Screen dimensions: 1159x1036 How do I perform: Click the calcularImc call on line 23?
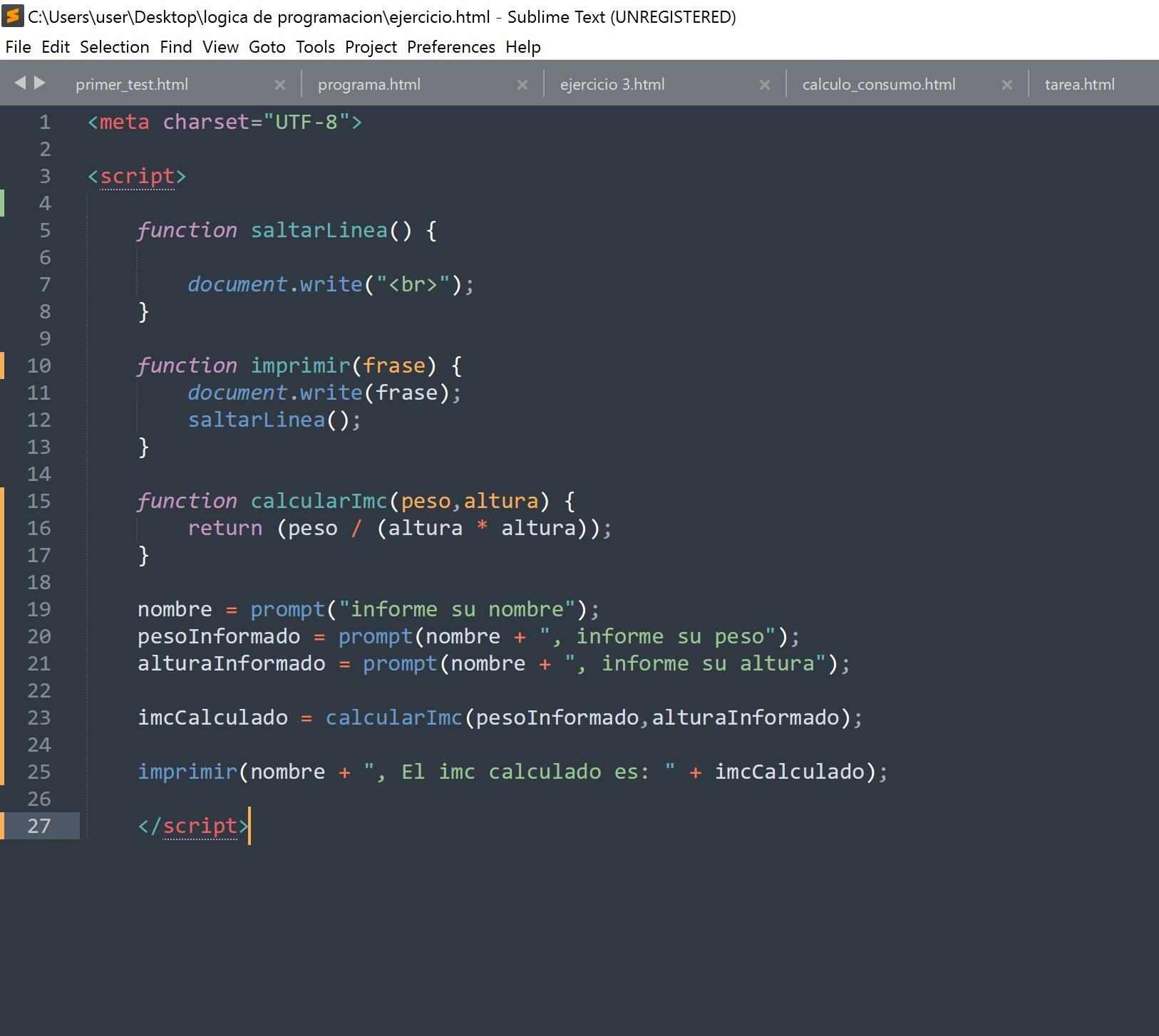[x=394, y=718]
